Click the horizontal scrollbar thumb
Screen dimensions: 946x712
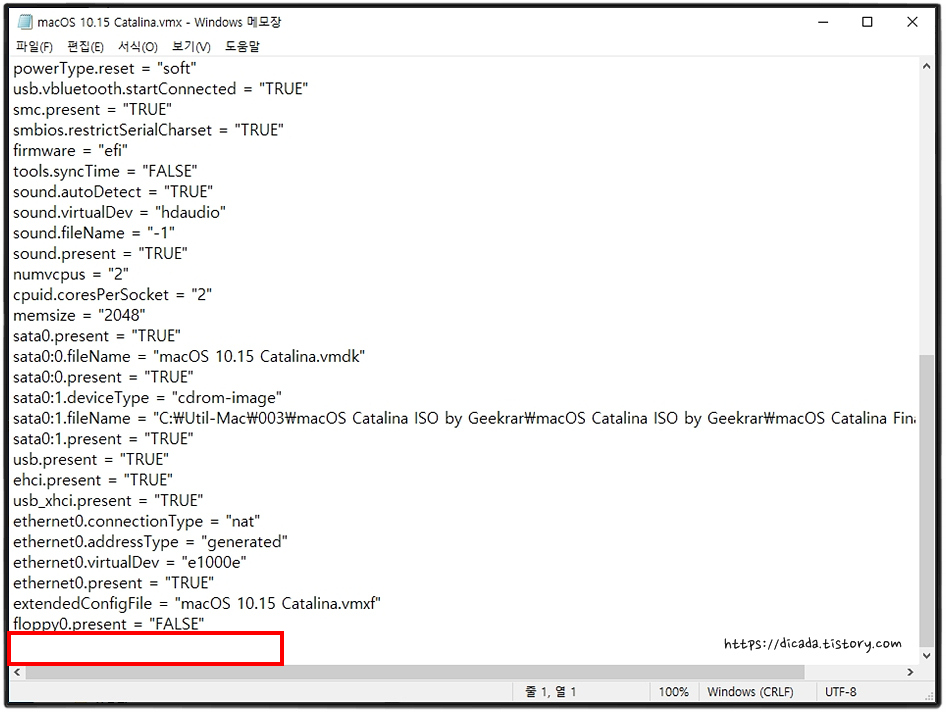415,672
